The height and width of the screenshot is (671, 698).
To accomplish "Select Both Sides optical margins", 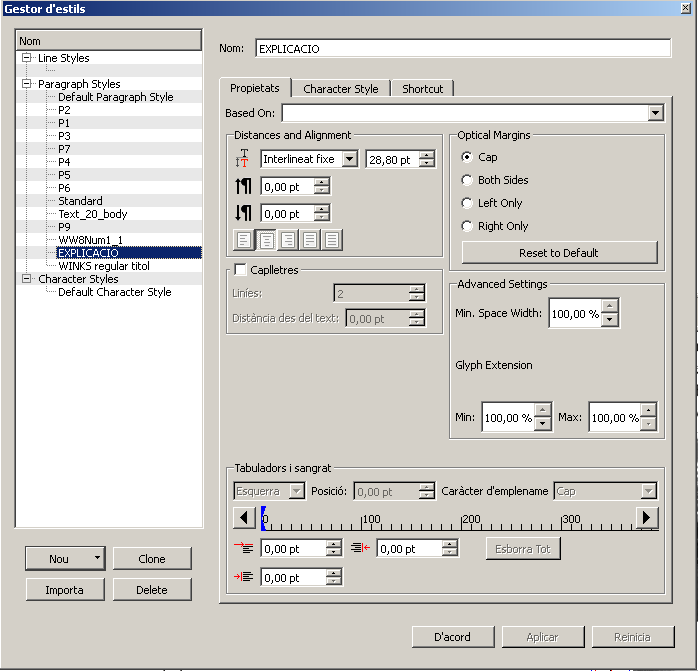I will point(467,180).
